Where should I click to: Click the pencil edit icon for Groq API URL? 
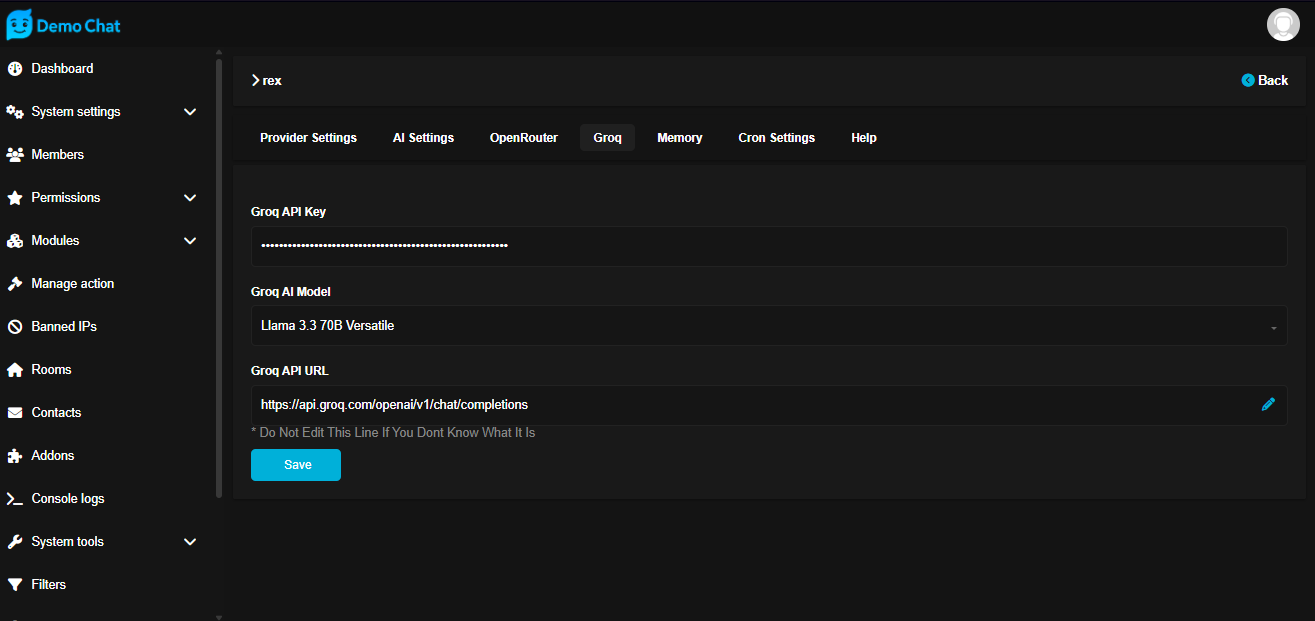[1268, 405]
